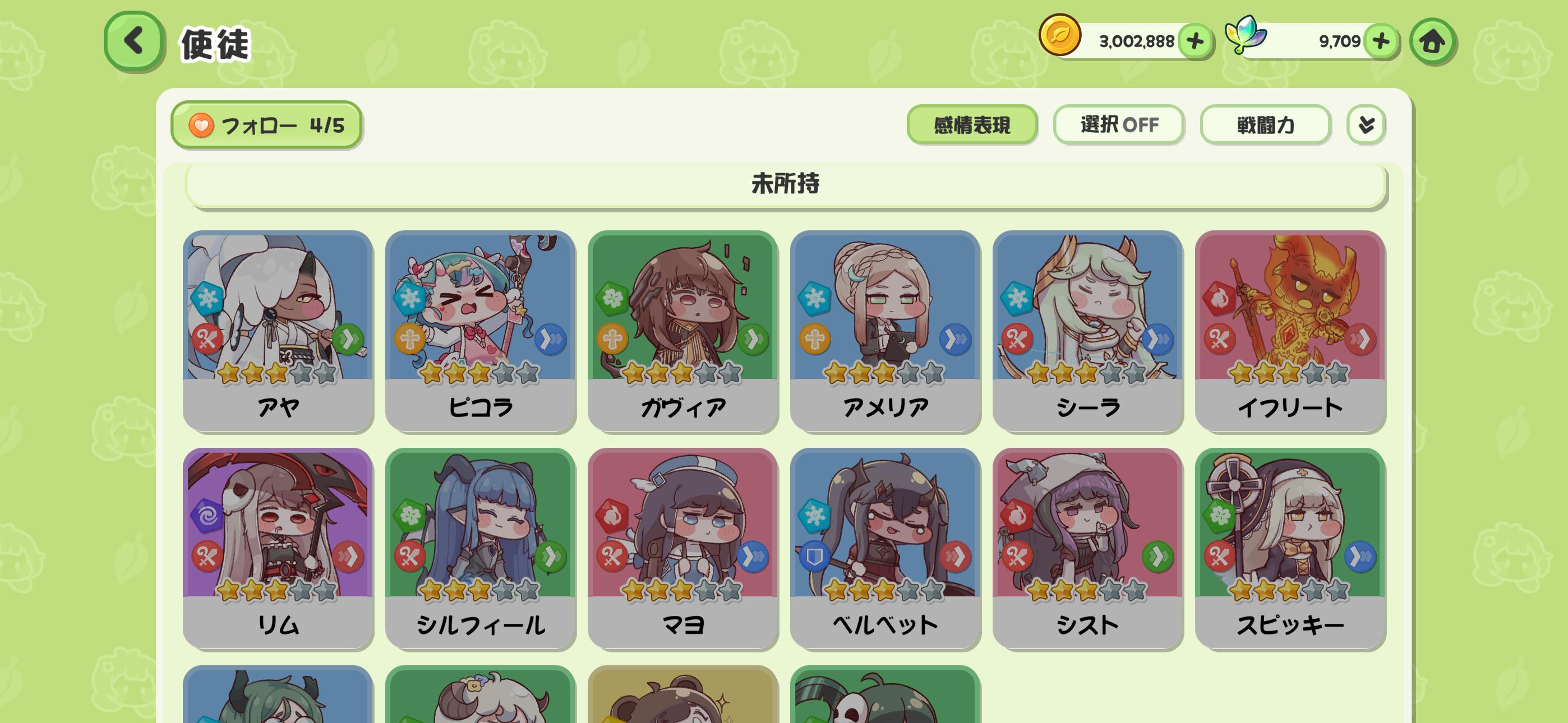Screen dimensions: 1568x723
Task: Open the 戦闘力 sort dropdown
Action: pos(1266,125)
